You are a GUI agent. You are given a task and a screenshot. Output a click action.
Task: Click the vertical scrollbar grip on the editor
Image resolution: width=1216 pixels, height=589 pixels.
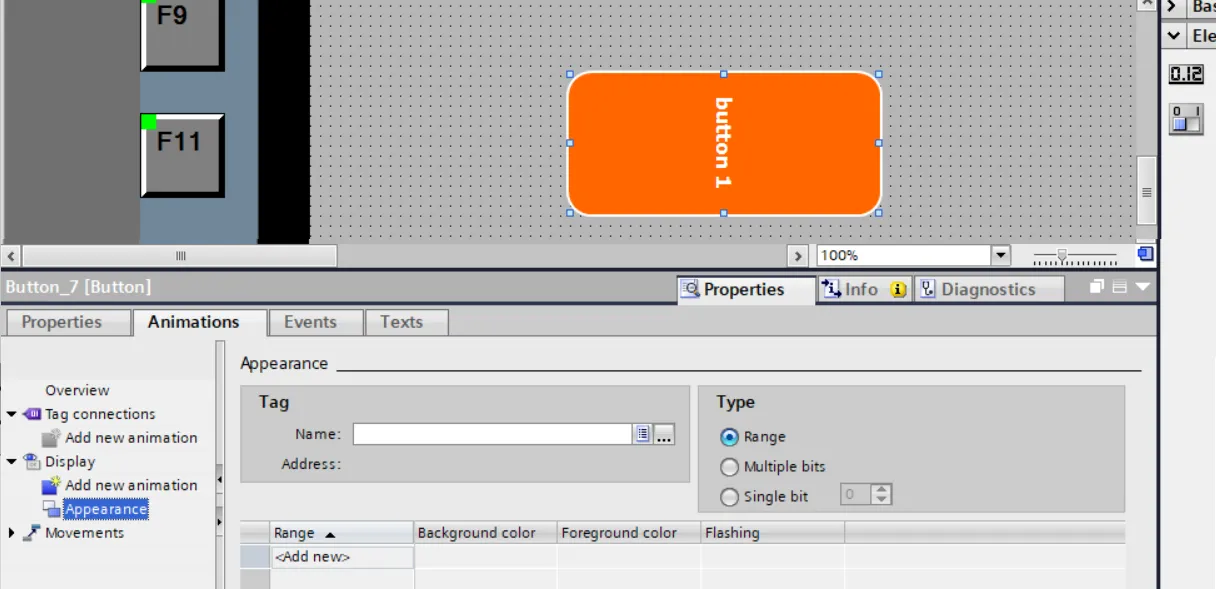(x=1147, y=192)
